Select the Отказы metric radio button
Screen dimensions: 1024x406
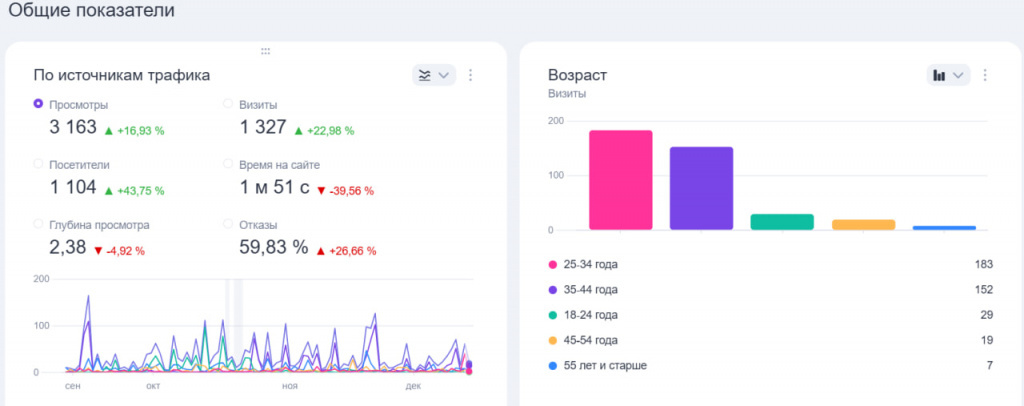click(x=228, y=224)
